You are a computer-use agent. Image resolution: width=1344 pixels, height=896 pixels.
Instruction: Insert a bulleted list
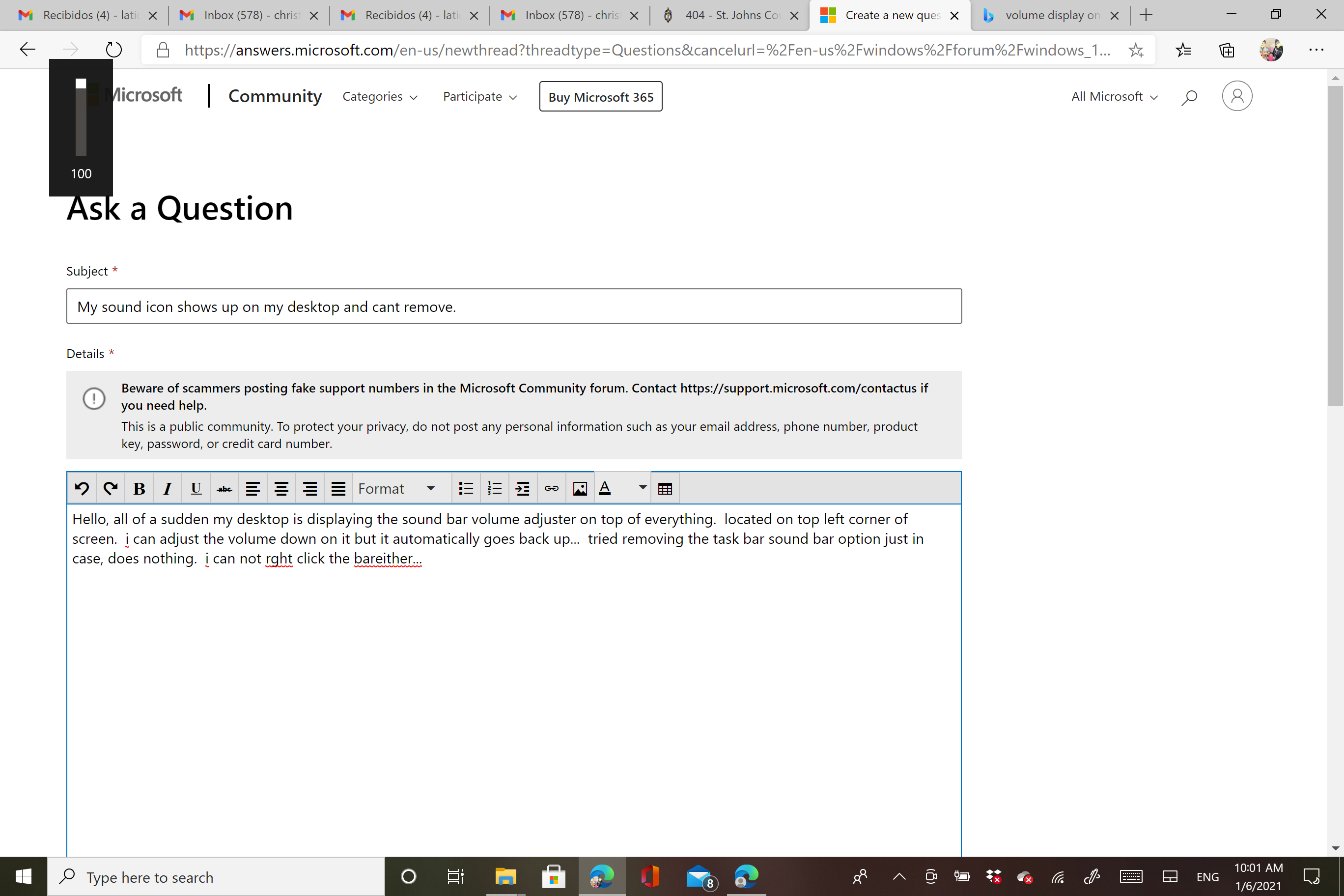coord(466,488)
